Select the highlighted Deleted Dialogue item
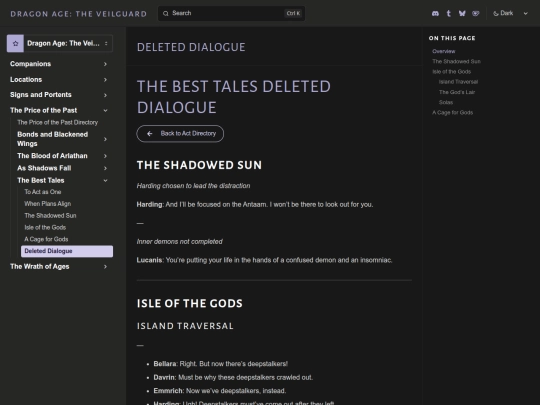This screenshot has height=405, width=540. pos(67,251)
